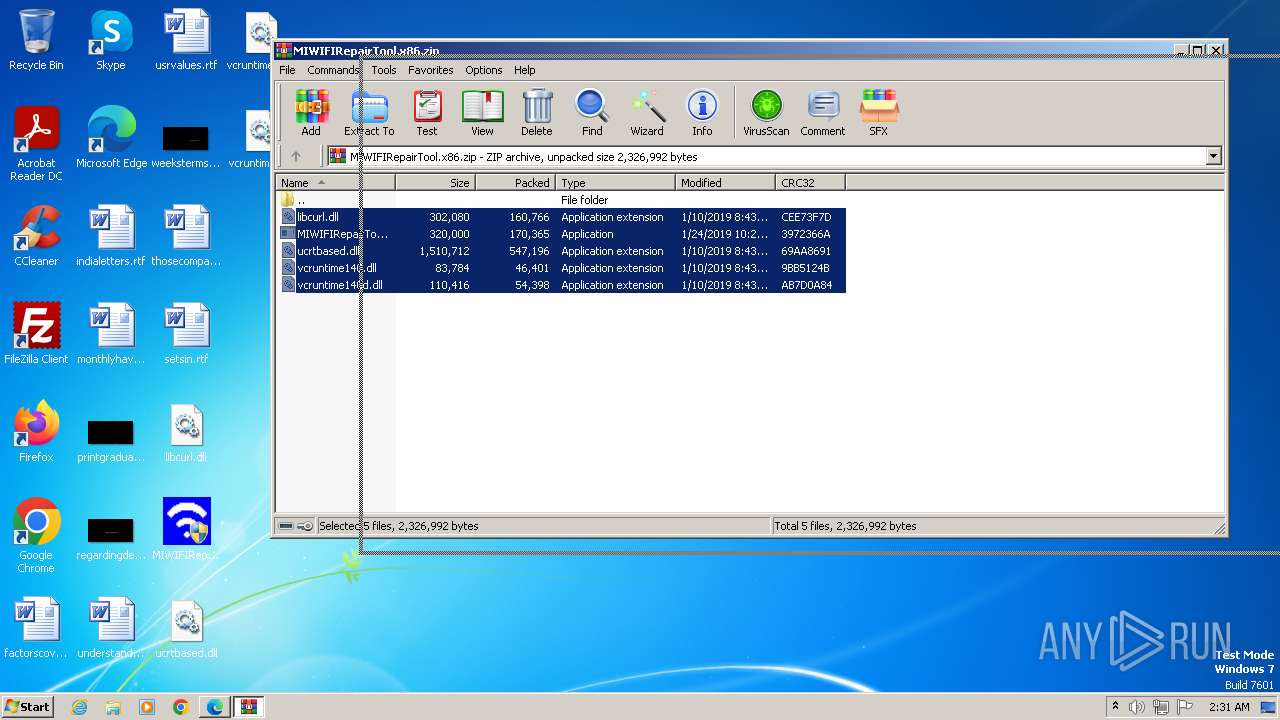Viewport: 1280px width, 720px height.
Task: Sort files by Packed column
Action: tap(515, 183)
